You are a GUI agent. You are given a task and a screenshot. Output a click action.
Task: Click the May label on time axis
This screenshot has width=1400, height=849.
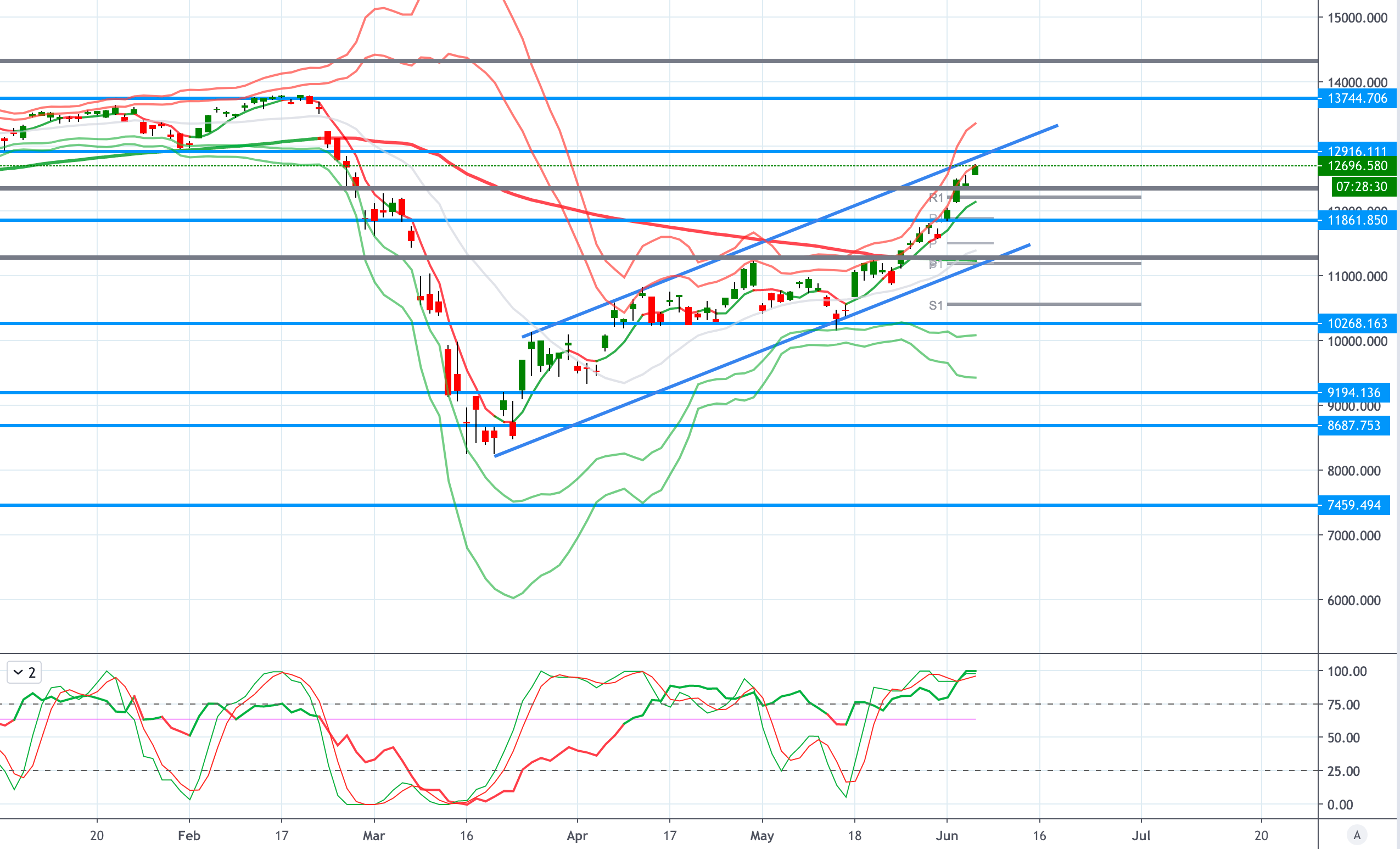click(762, 835)
